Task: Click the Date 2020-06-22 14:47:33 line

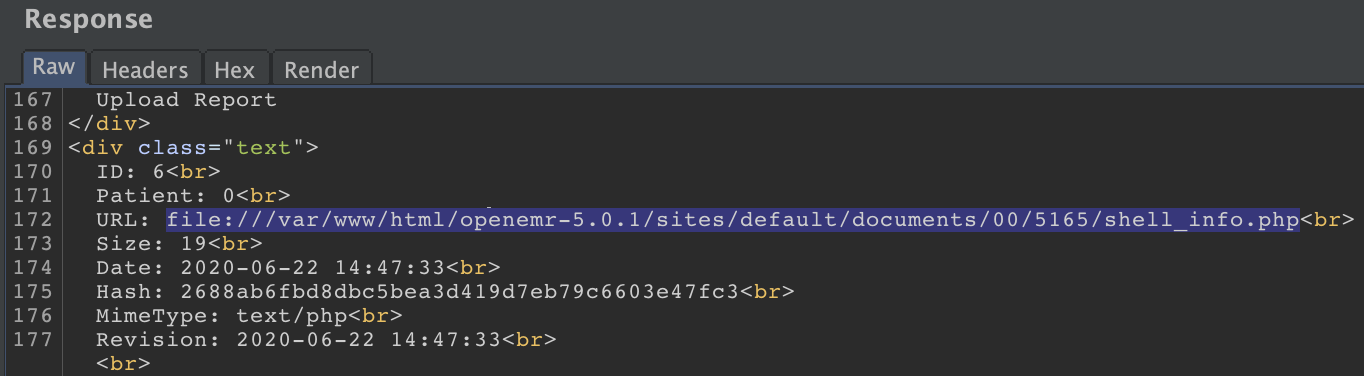Action: tap(298, 267)
